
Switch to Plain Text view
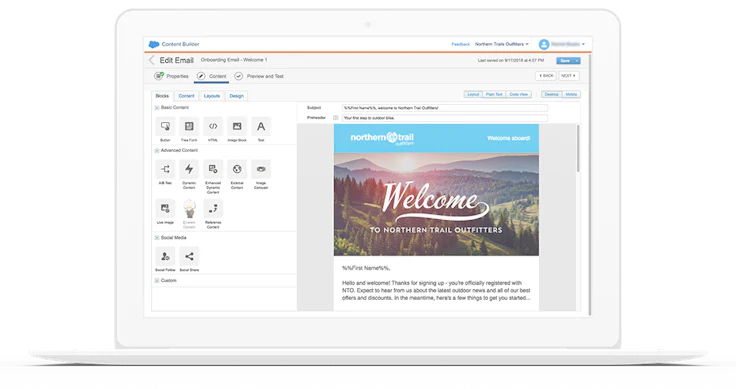494,94
